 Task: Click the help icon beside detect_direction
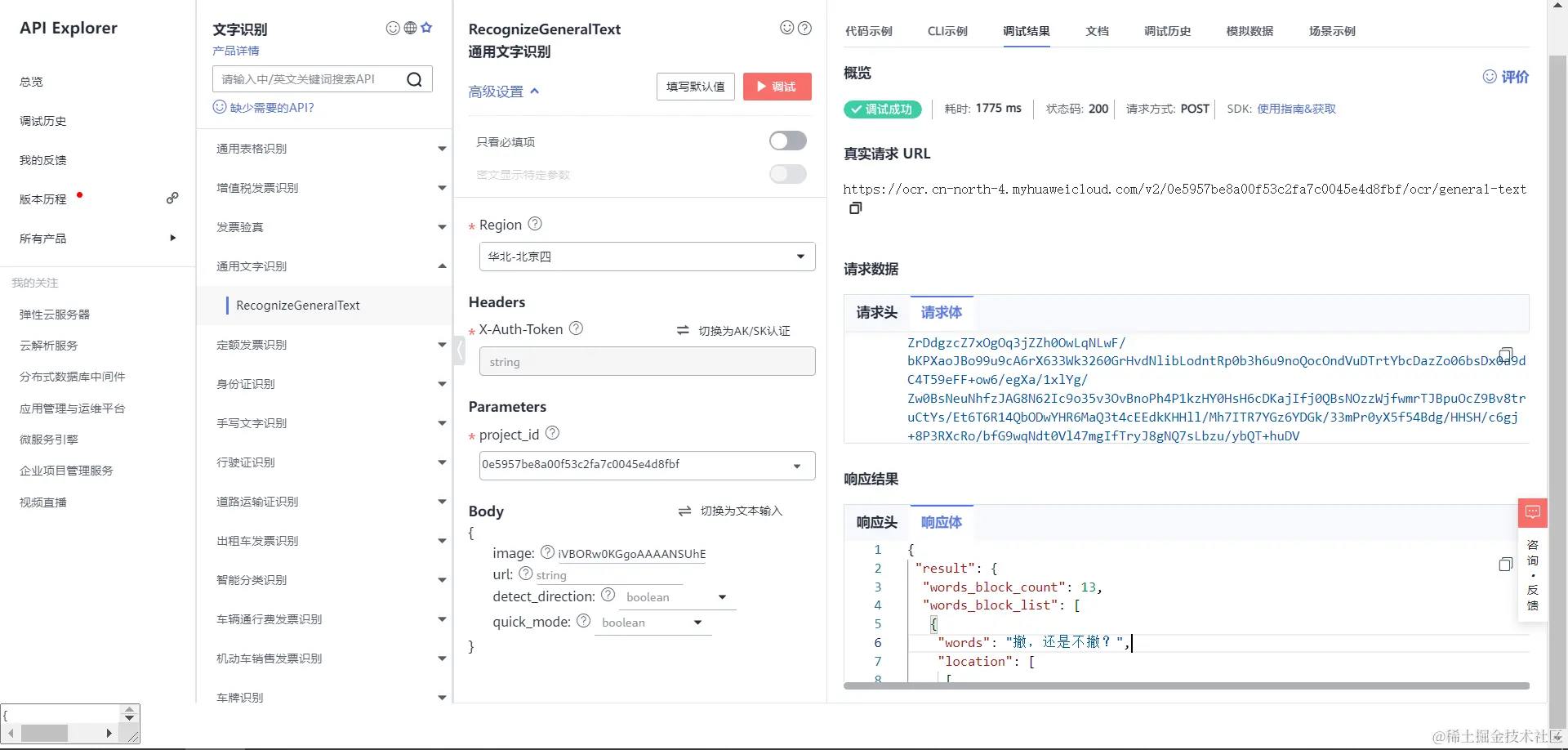point(608,595)
